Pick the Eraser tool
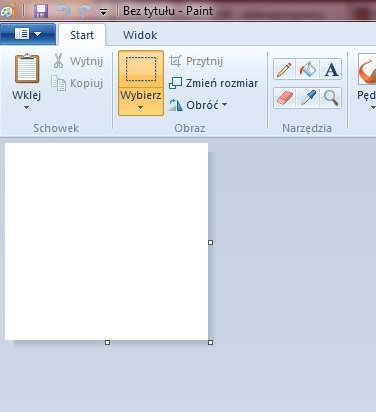The height and width of the screenshot is (412, 376). coord(284,98)
